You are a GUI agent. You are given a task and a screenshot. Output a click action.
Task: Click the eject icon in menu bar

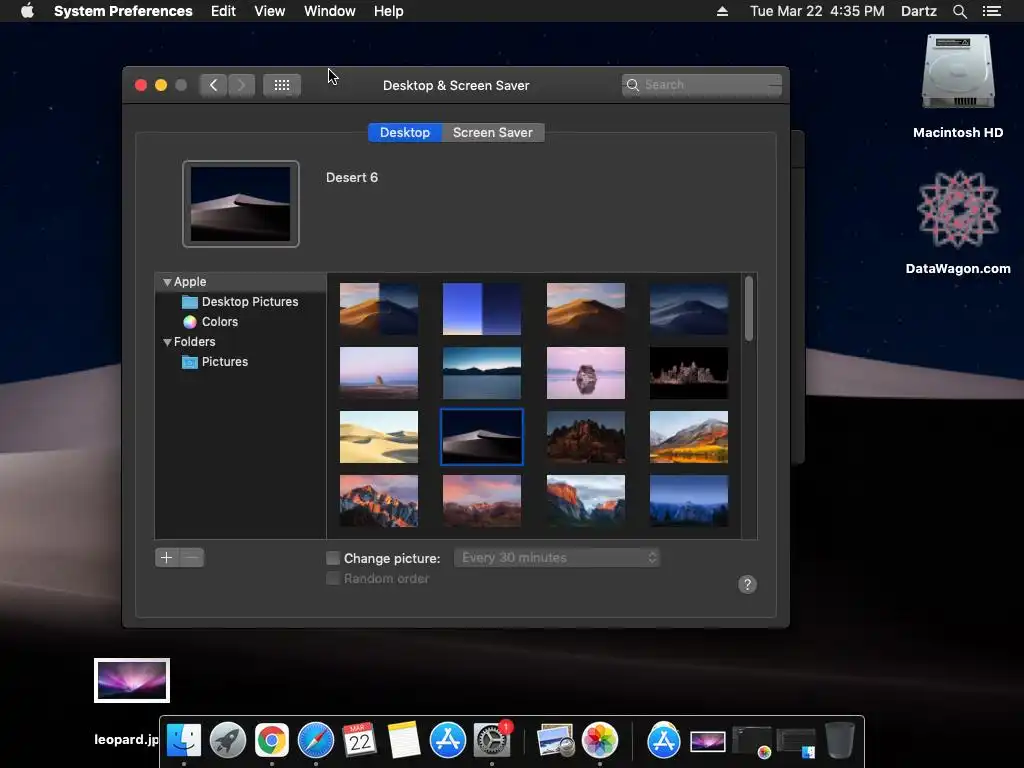(722, 11)
